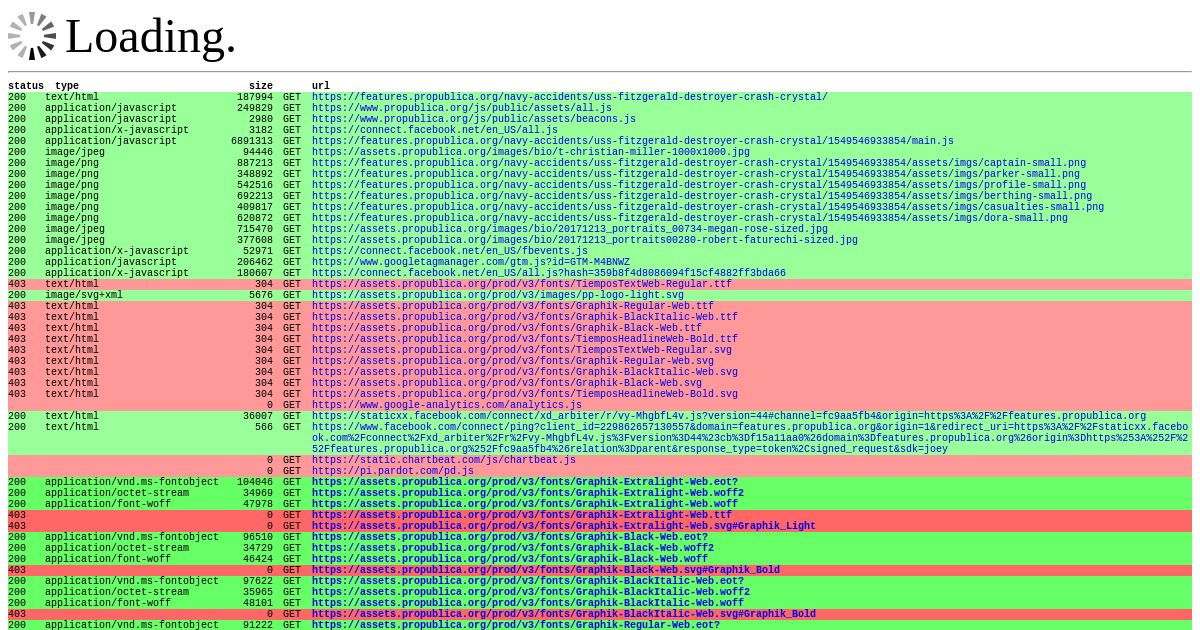The height and width of the screenshot is (630, 1200).
Task: Open the pi.pardot.com/pd.js link
Action: point(393,471)
